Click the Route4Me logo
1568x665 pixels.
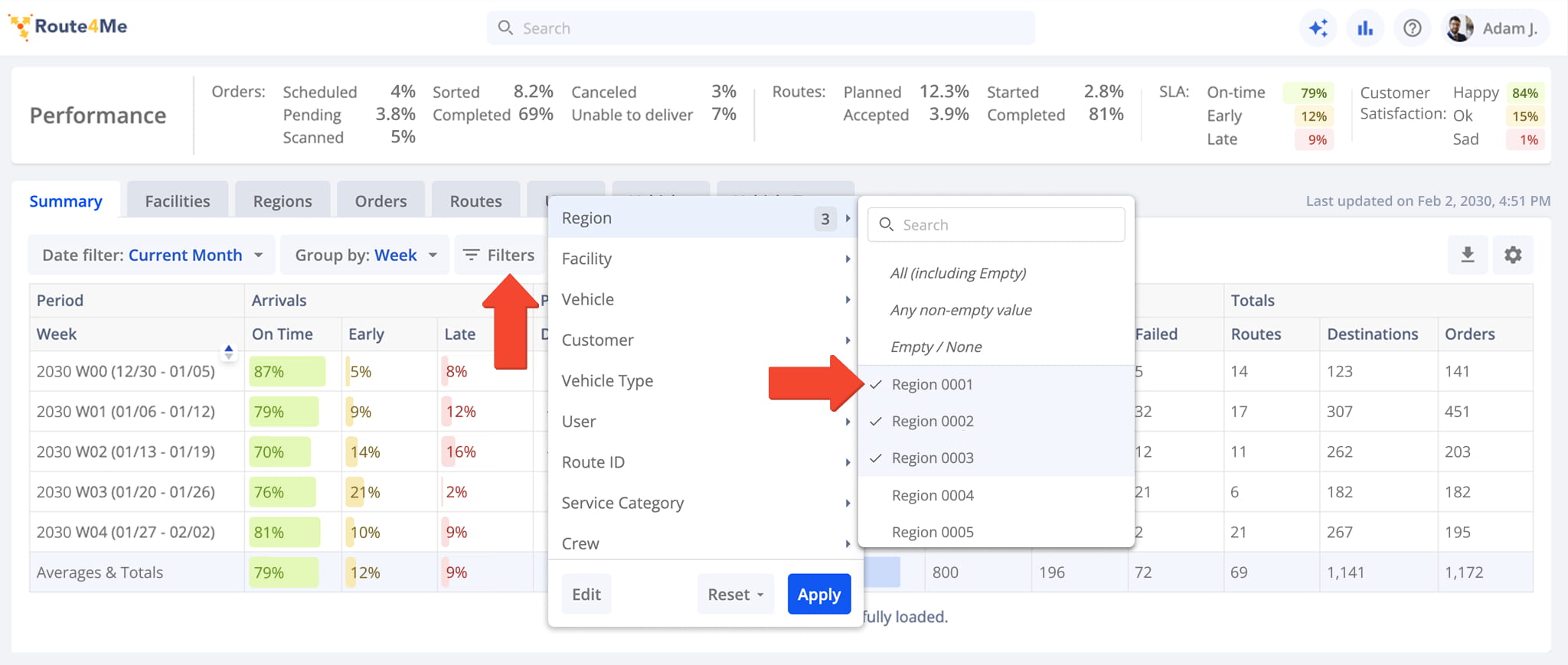point(68,27)
